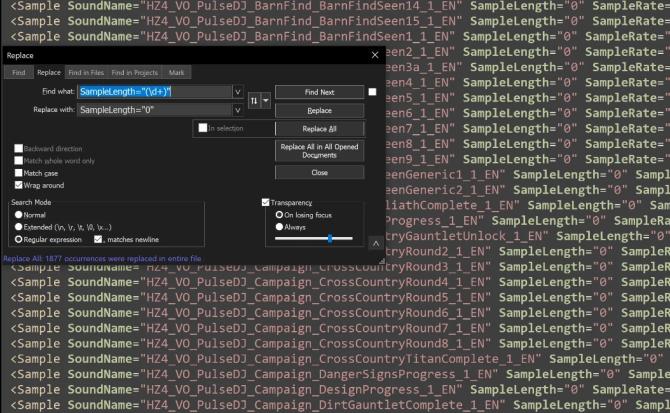Expand the Replace with history dropdown
Viewport: 670px width, 413px height.
238,110
